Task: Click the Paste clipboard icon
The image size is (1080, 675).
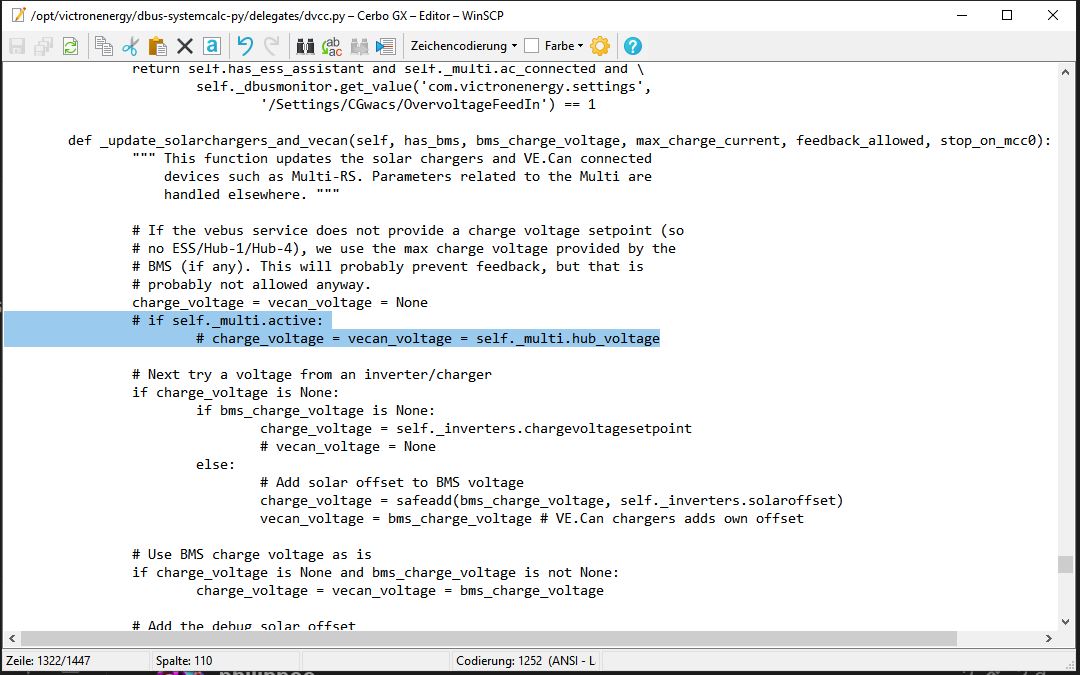Action: tap(157, 46)
